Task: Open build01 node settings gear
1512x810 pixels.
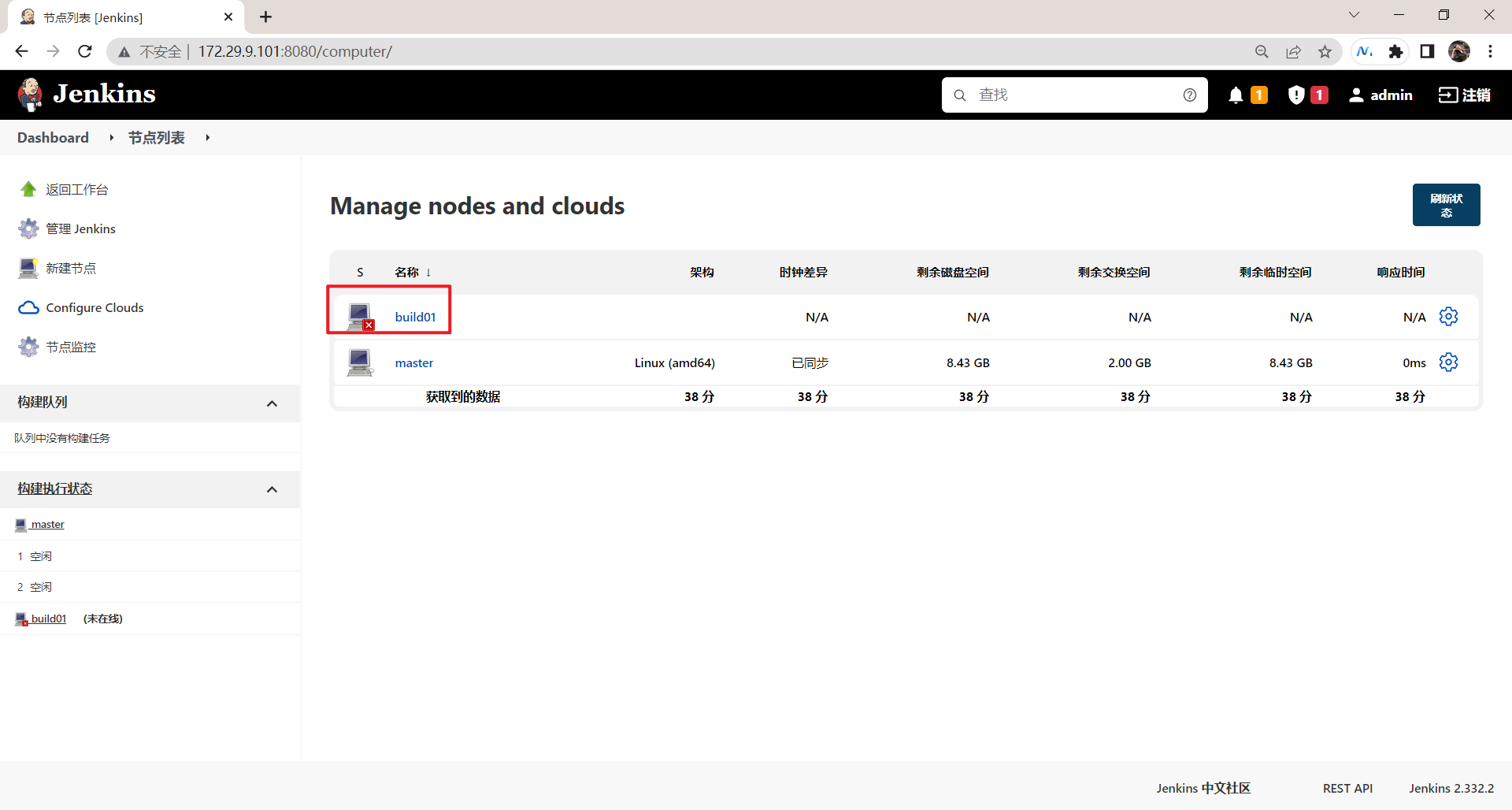Action: [1448, 317]
